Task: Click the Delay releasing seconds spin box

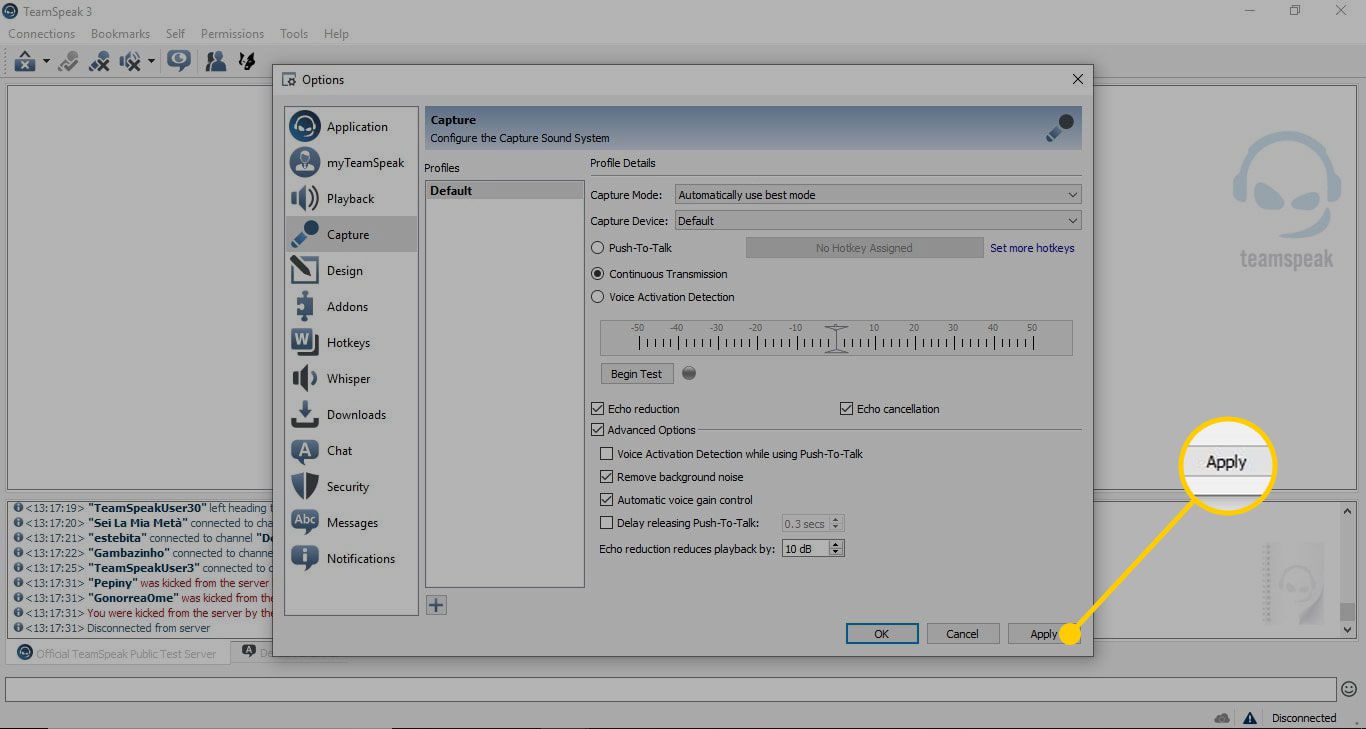Action: 813,523
